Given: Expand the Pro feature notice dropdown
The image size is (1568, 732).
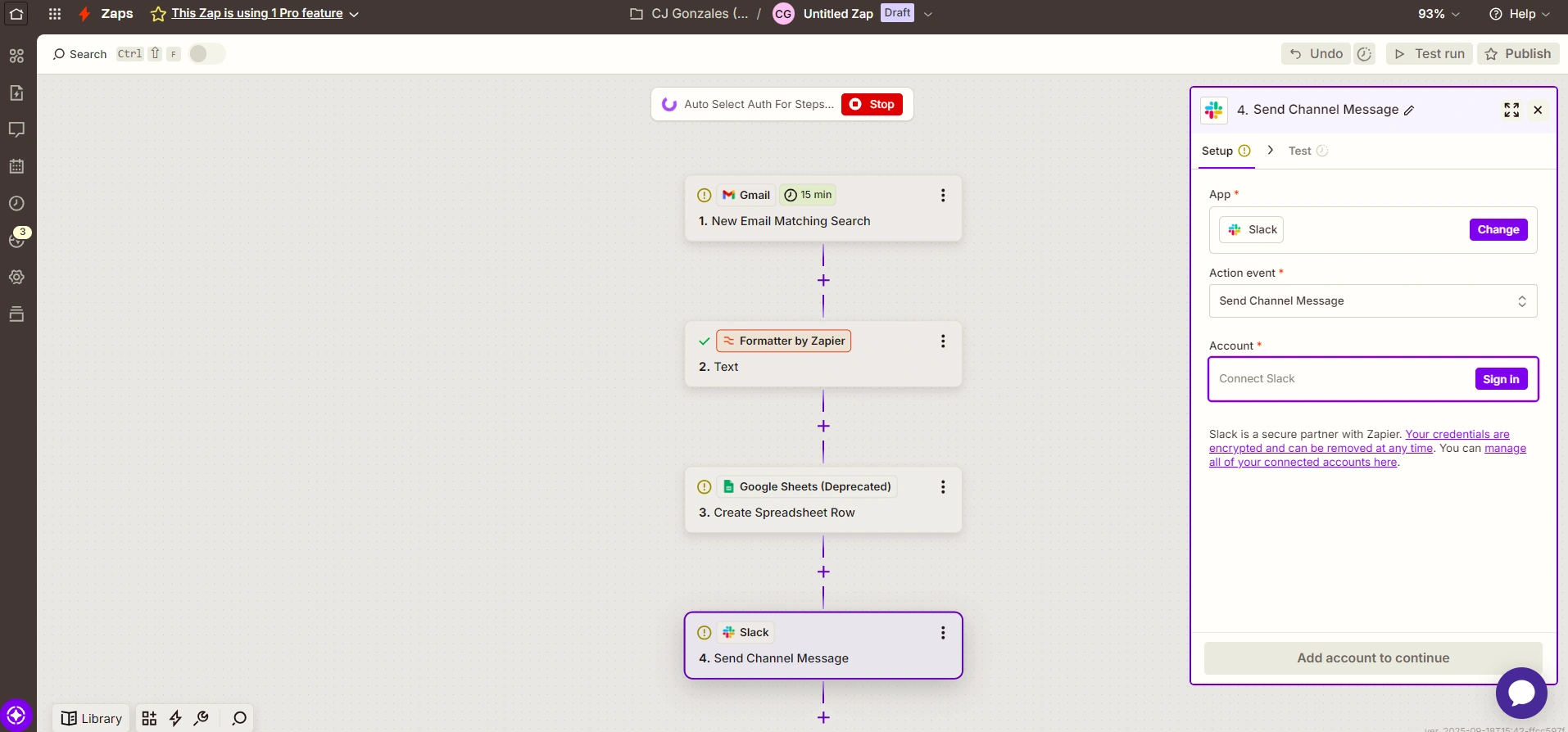Looking at the screenshot, I should click(354, 14).
